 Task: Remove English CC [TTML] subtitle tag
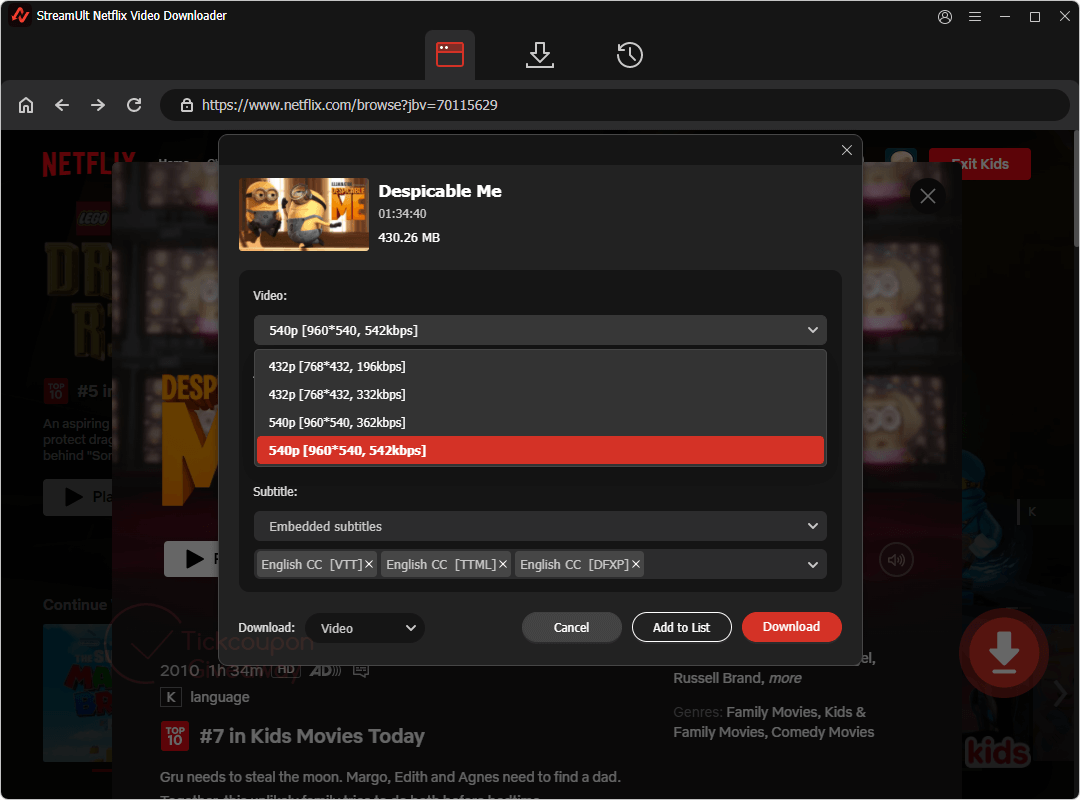pos(503,564)
